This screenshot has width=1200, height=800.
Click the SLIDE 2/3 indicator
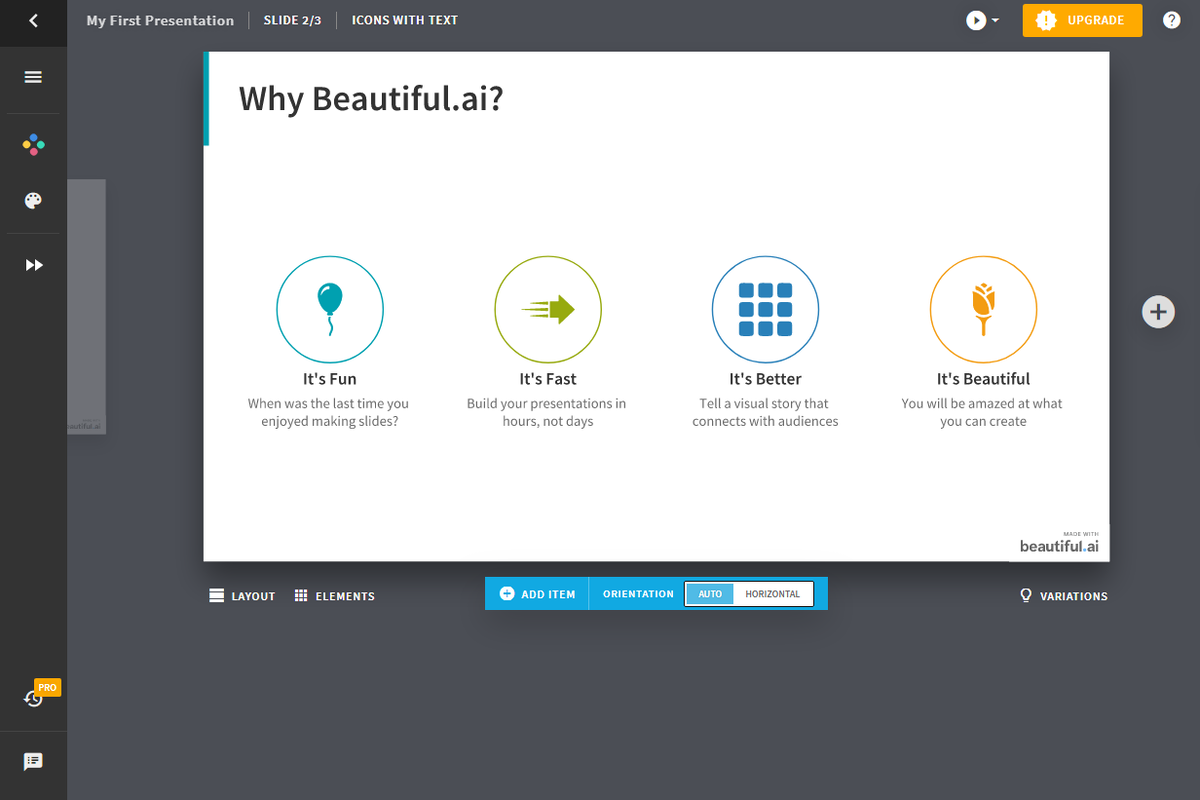(x=292, y=20)
